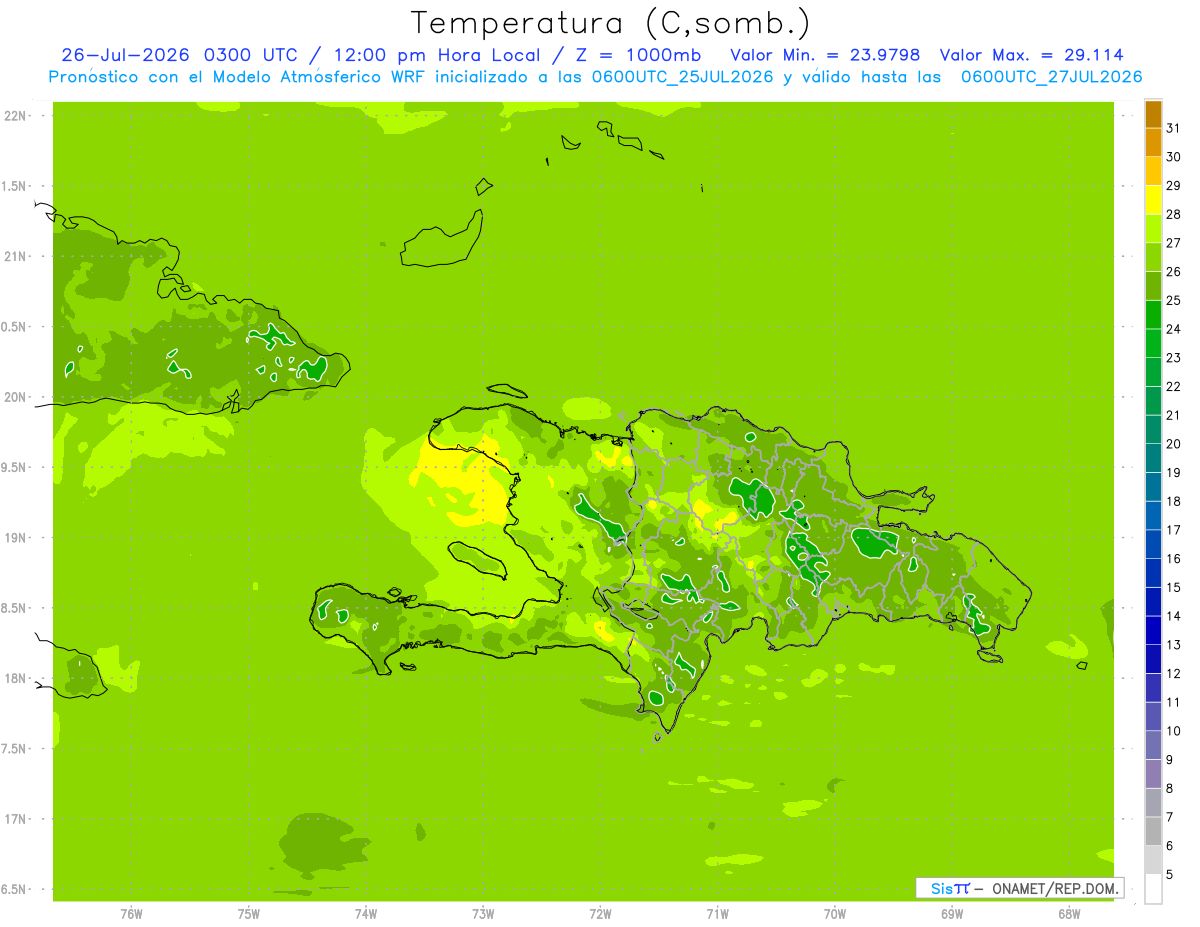This screenshot has width=1200, height=927.
Task: Click the longitude label "72W"
Action: 600,914
